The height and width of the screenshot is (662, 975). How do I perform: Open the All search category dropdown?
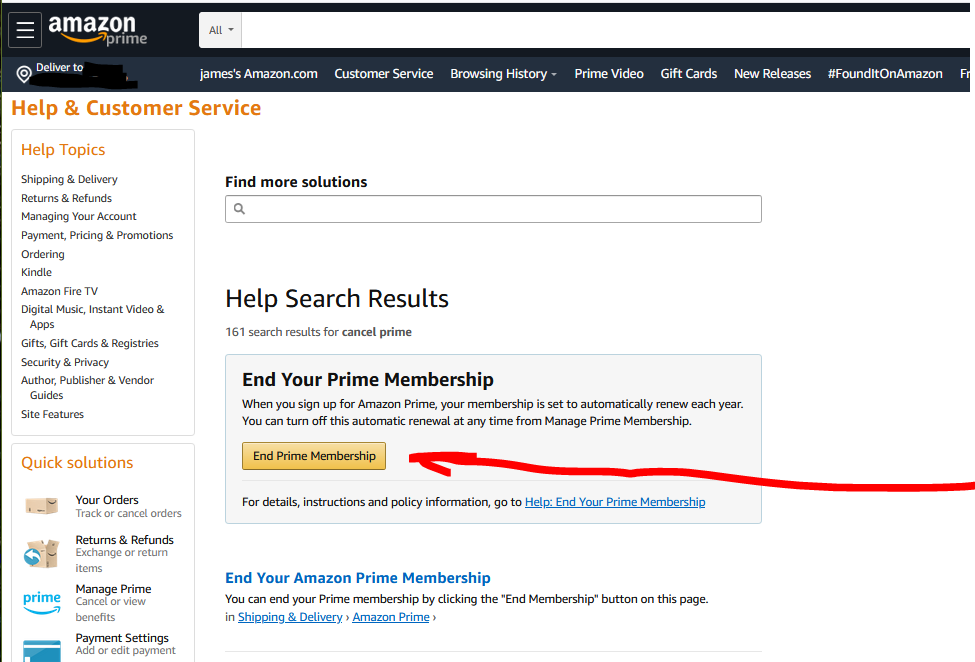221,30
